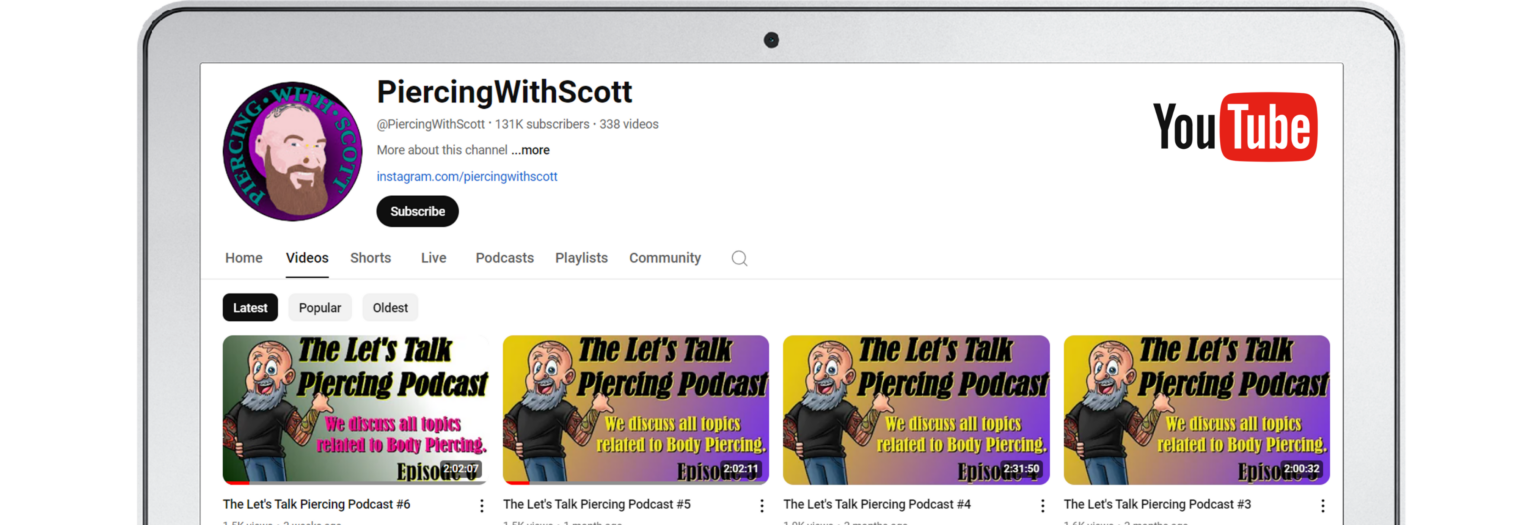Open the Podcast #6 video thumbnail
The width and height of the screenshot is (1536, 525).
click(x=355, y=410)
